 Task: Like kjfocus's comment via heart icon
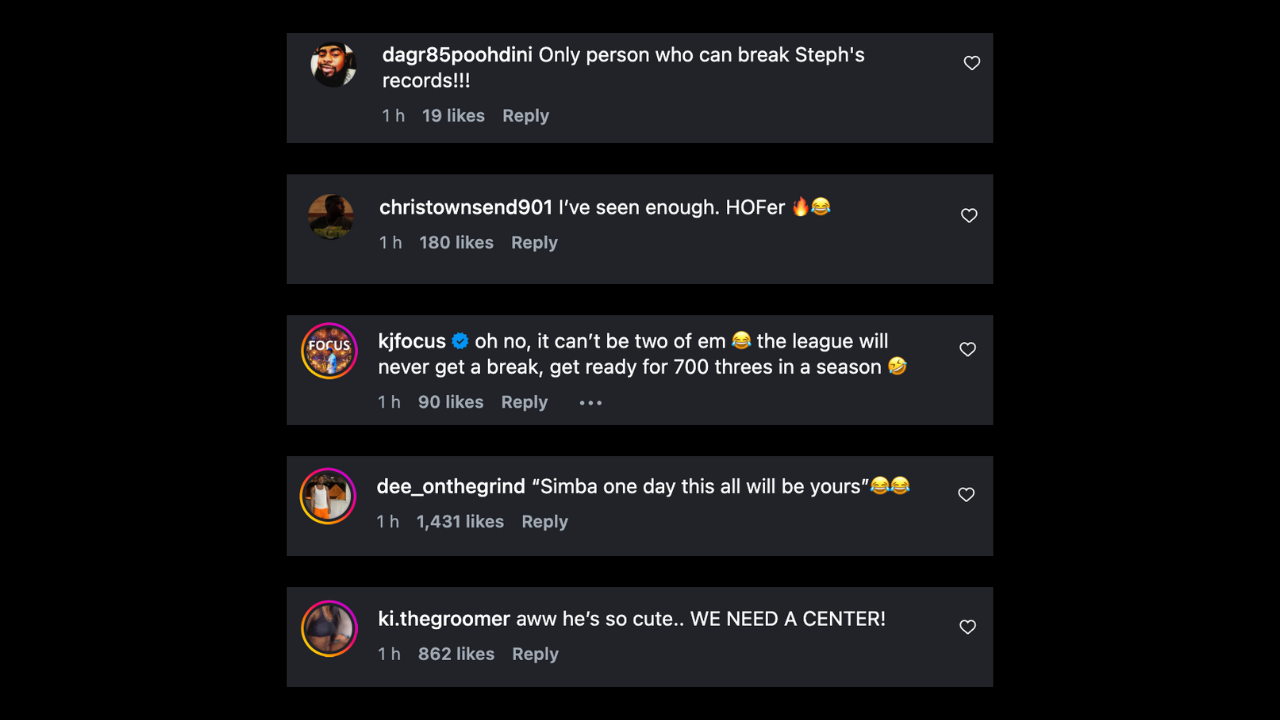967,349
